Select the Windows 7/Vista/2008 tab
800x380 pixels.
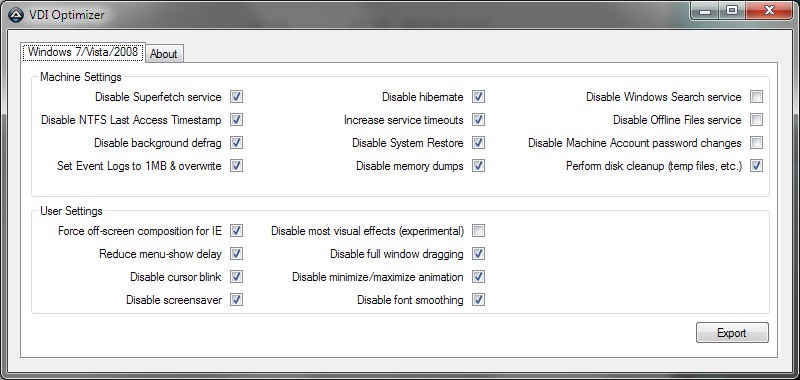(83, 52)
